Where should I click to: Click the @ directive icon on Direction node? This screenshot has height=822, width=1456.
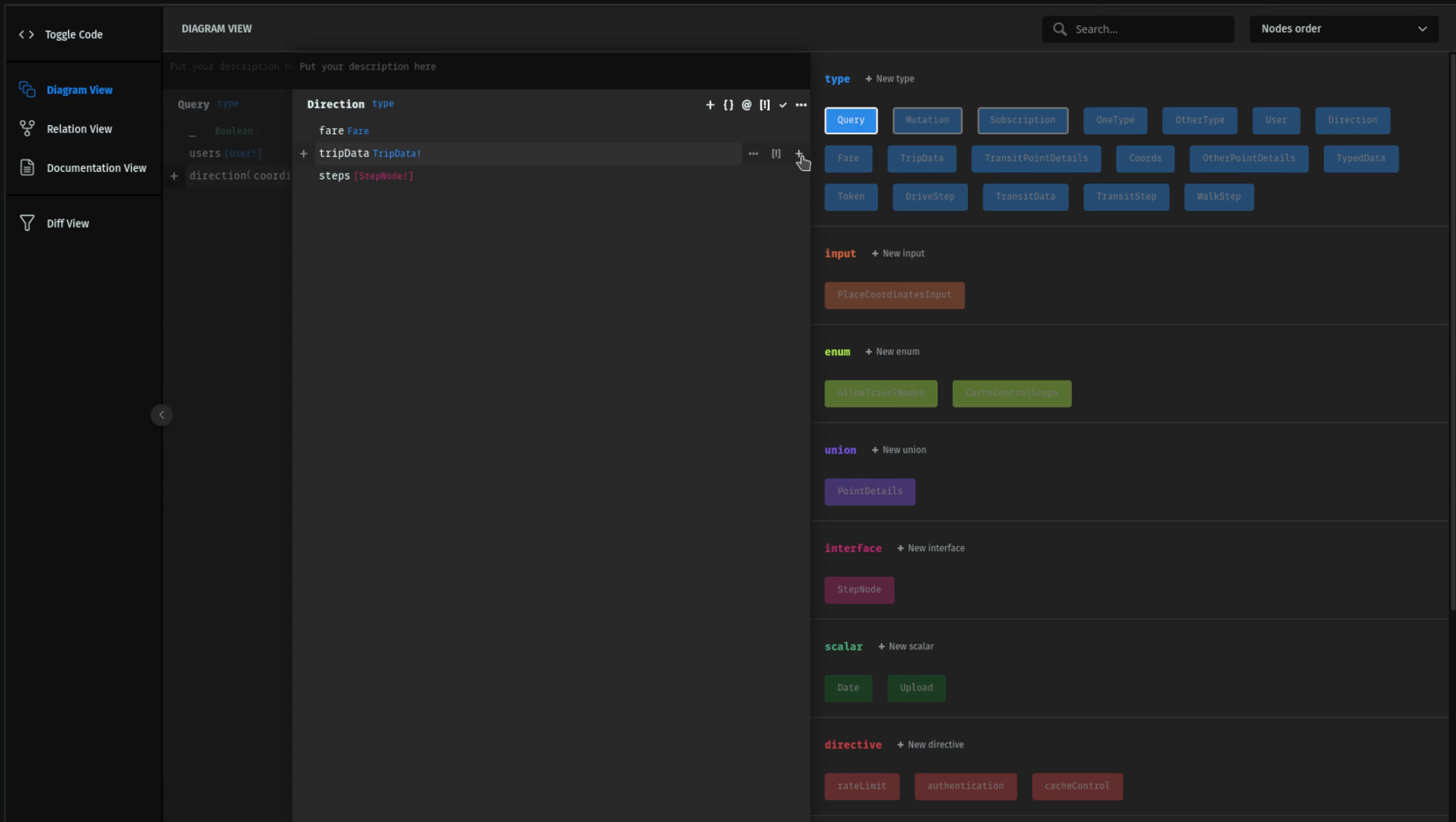pos(746,105)
